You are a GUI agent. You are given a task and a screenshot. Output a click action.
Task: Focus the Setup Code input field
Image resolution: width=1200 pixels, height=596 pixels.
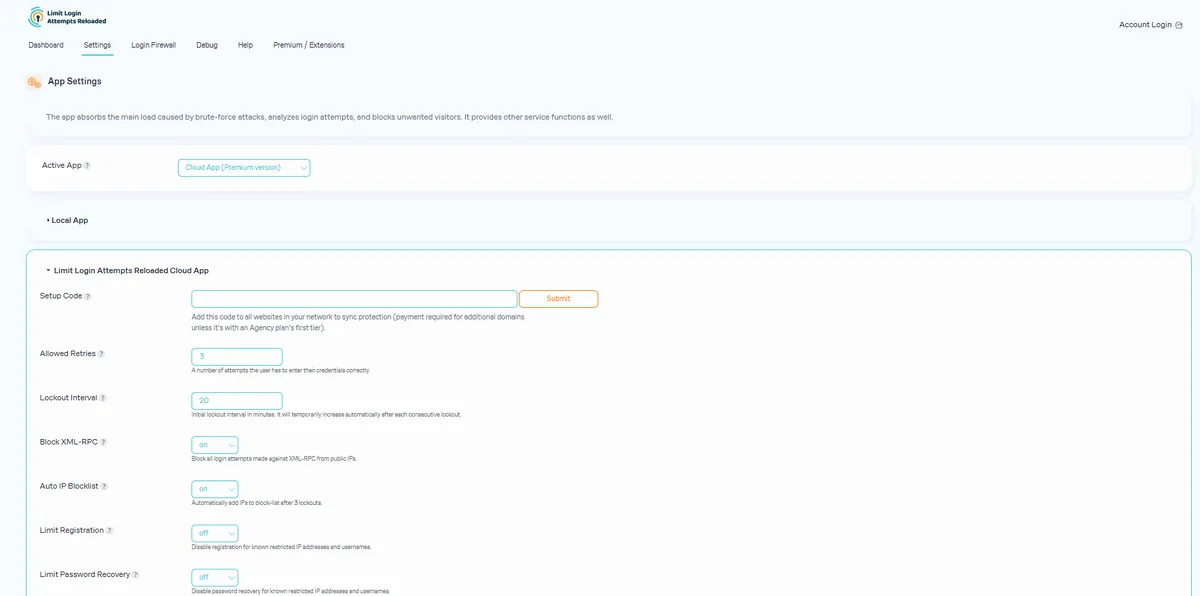pos(354,299)
